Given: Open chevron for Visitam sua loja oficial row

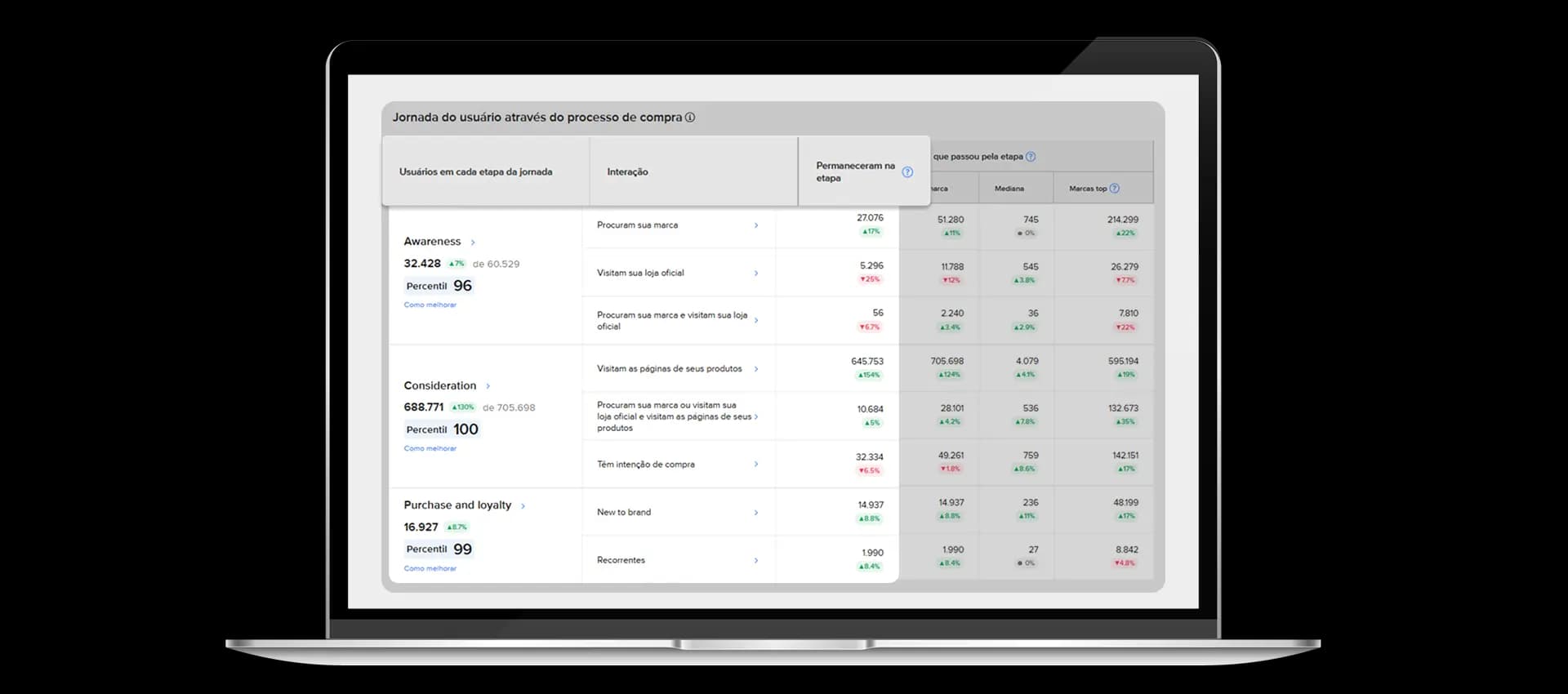Looking at the screenshot, I should (756, 274).
